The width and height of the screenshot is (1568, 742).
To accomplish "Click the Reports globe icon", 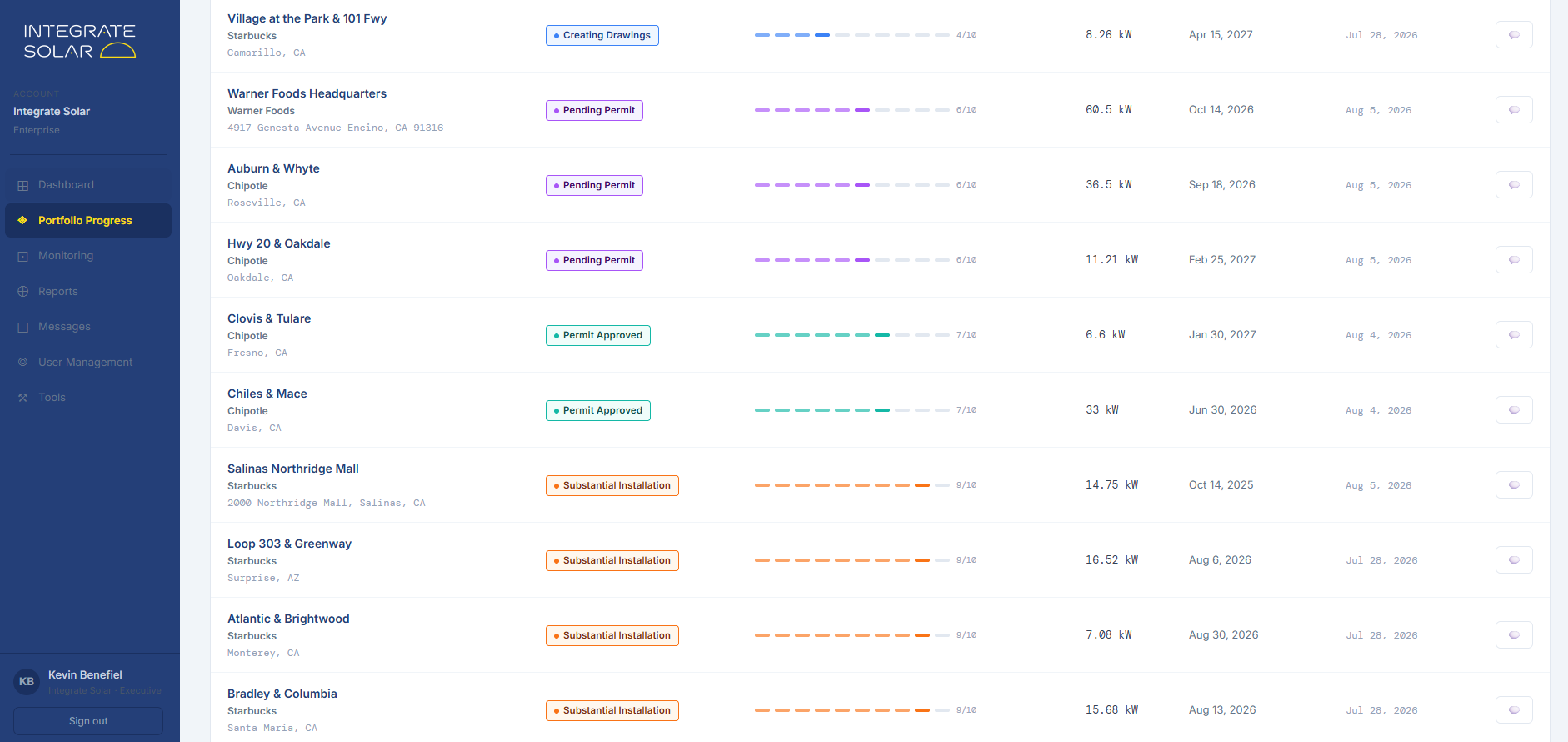I will [23, 292].
